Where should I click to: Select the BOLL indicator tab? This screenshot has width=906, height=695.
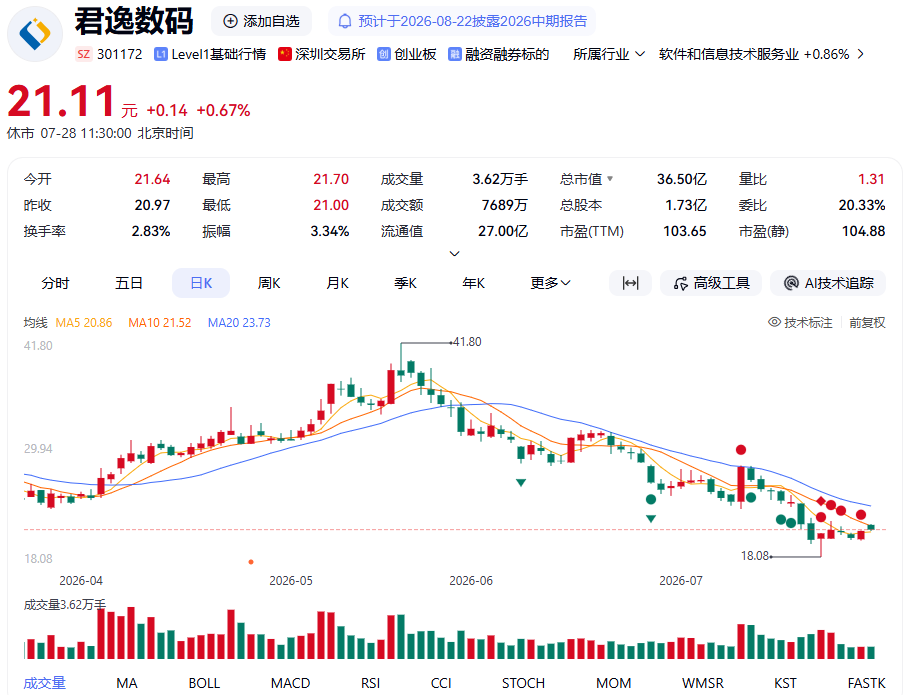pyautogui.click(x=204, y=683)
